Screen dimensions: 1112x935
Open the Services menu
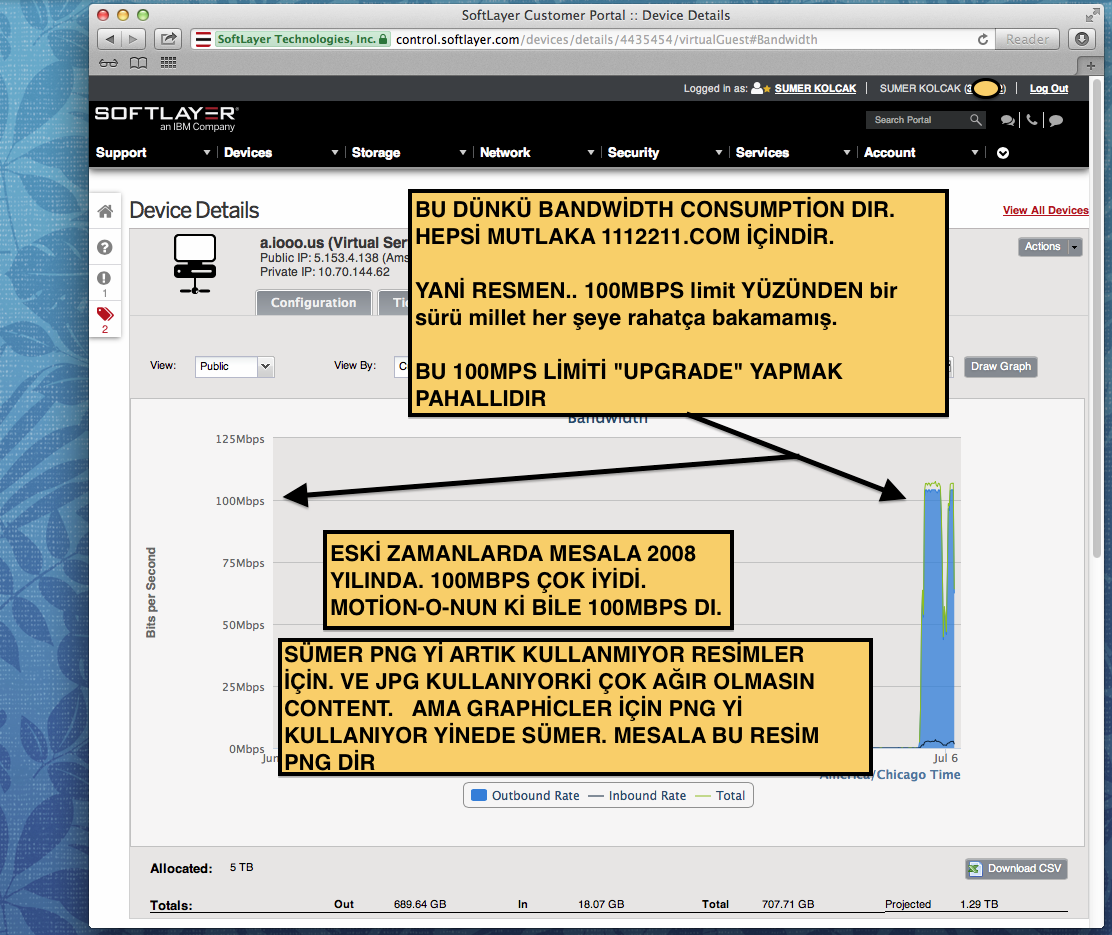click(762, 153)
